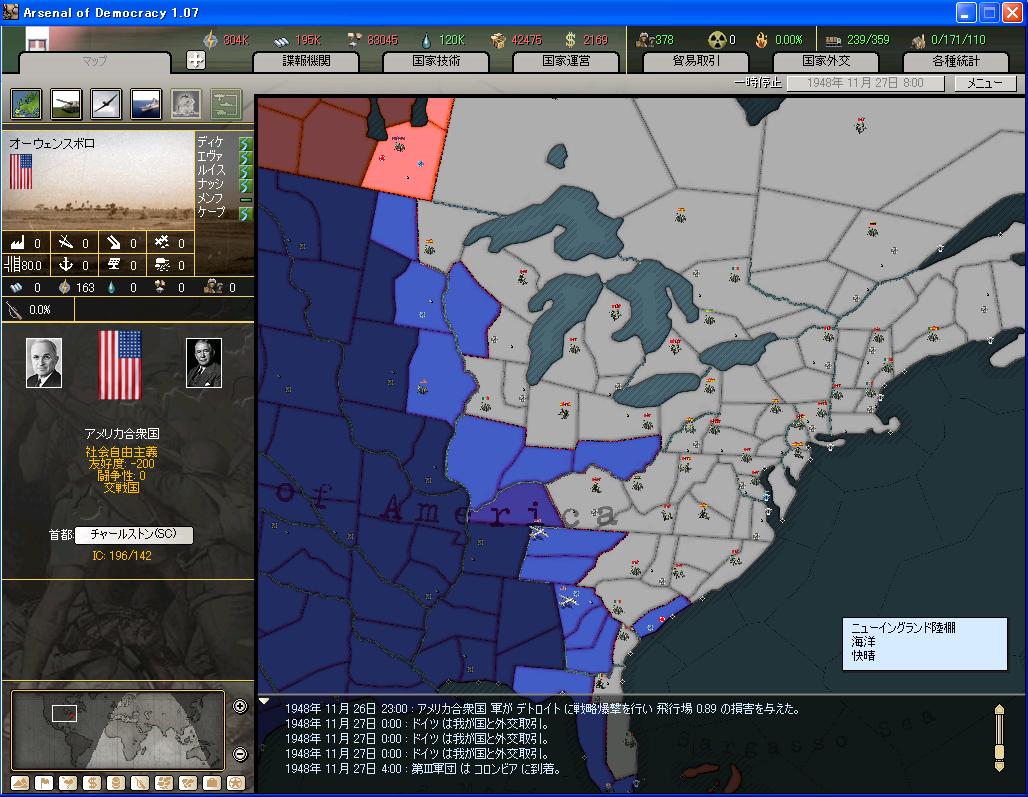Viewport: 1028px width, 797px height.
Task: Toggle the terrain map mode button
Action: tap(20, 783)
